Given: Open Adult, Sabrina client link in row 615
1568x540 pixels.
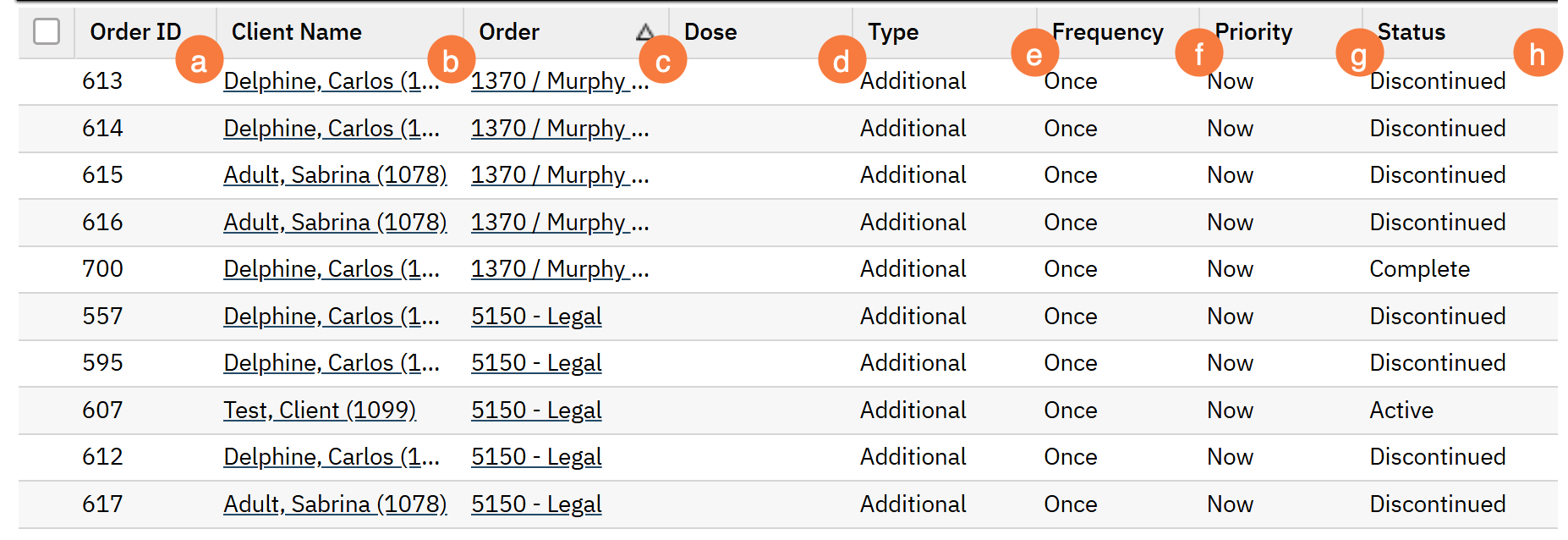Looking at the screenshot, I should (x=335, y=175).
